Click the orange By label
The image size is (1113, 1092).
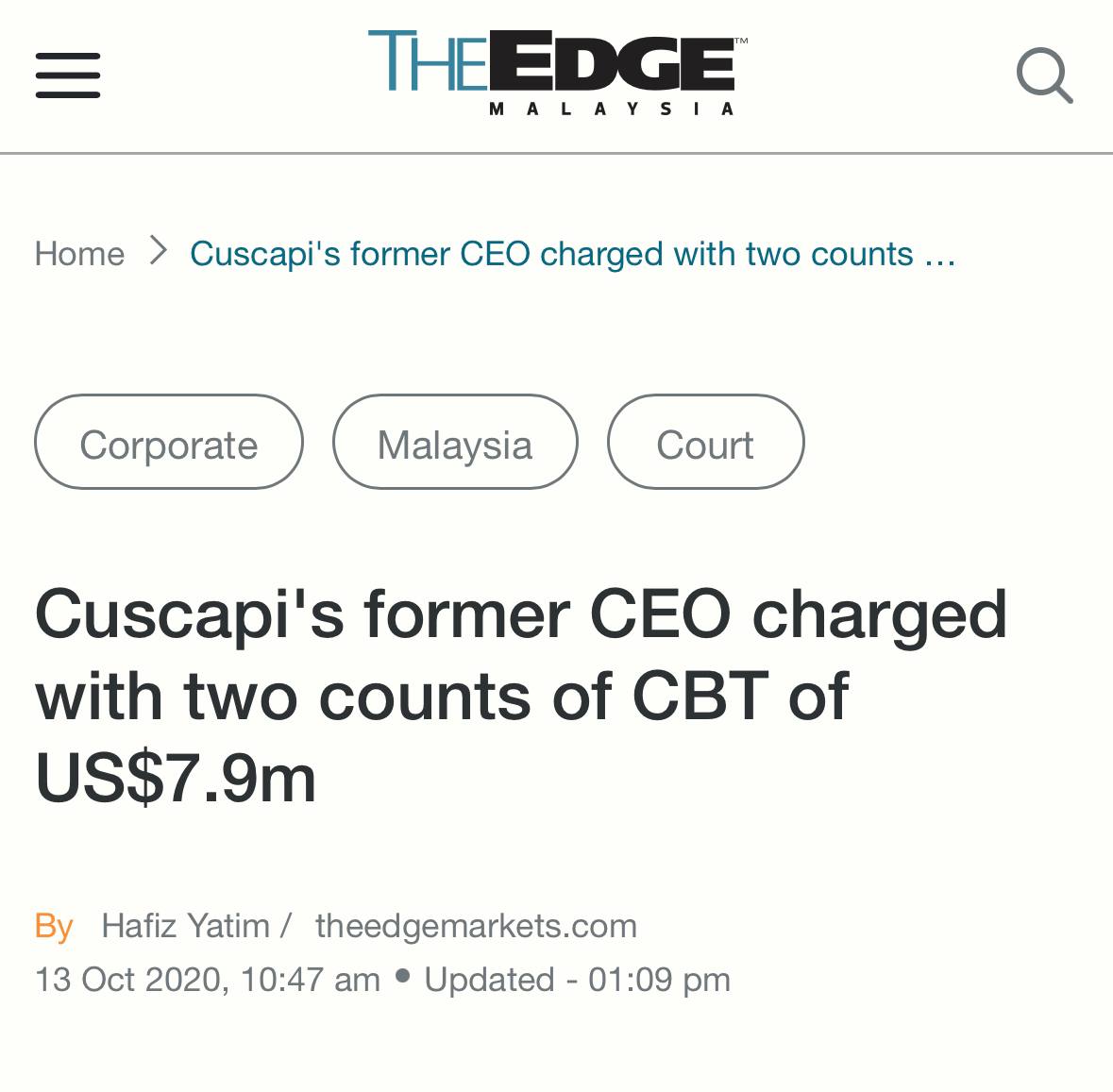click(x=54, y=927)
